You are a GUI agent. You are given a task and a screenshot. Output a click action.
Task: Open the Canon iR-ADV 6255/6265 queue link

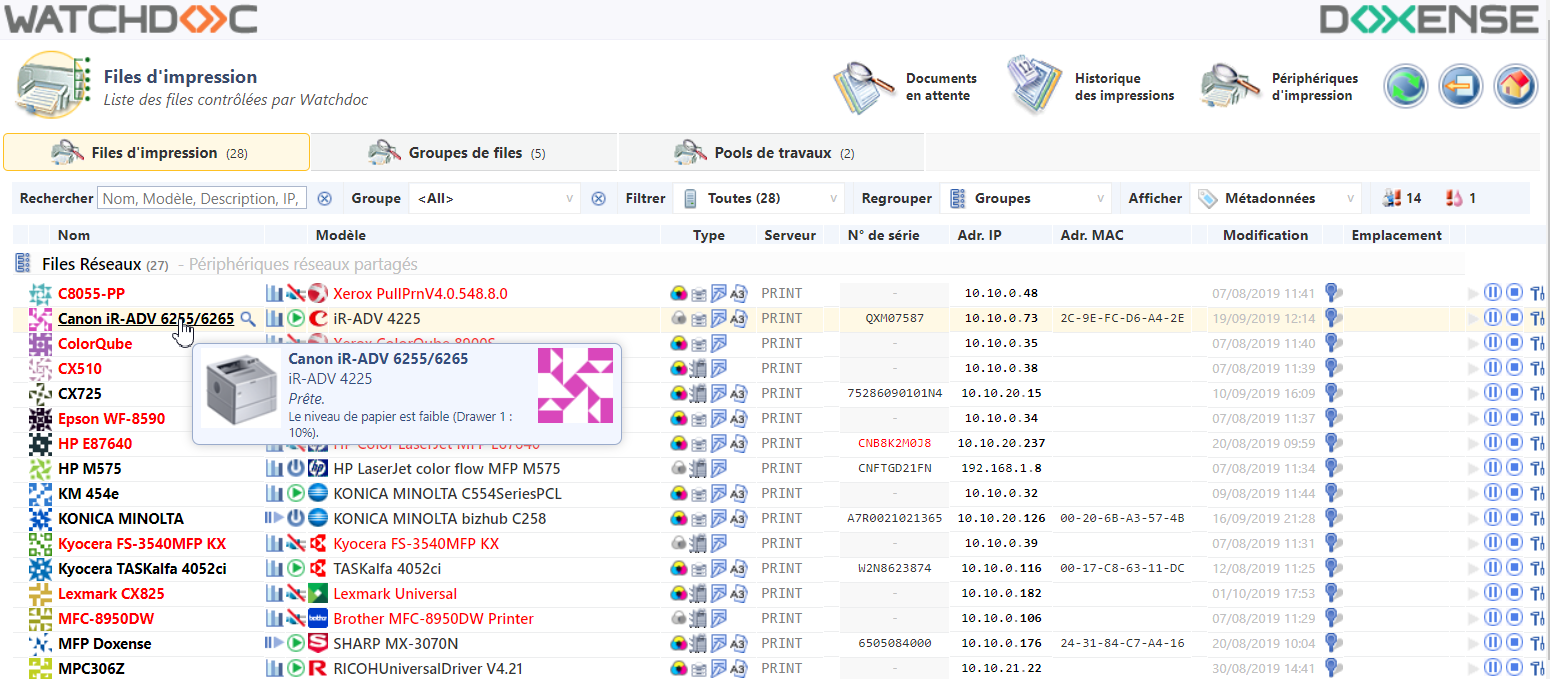(x=146, y=319)
